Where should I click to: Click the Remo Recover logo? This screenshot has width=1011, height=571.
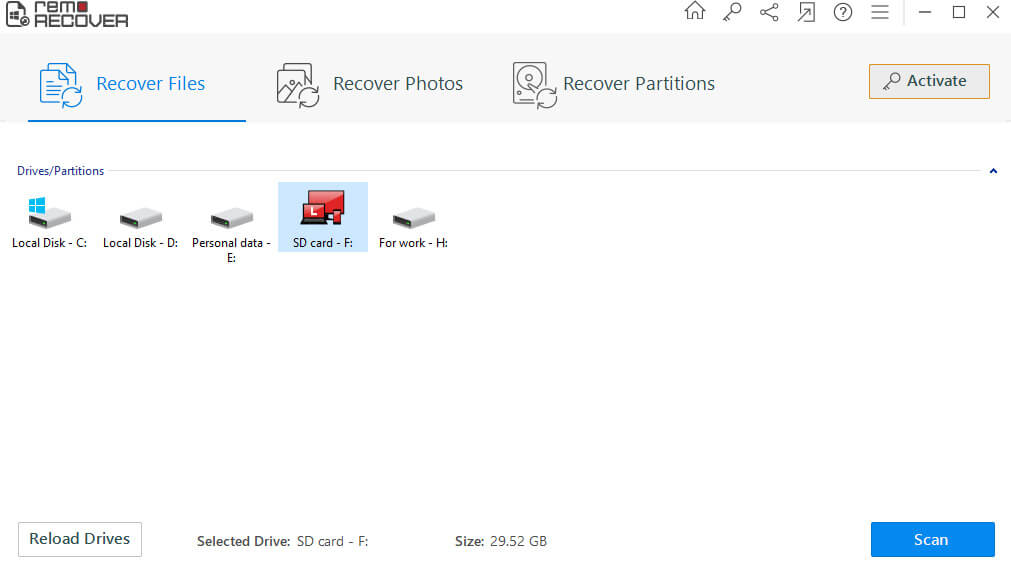[67, 14]
